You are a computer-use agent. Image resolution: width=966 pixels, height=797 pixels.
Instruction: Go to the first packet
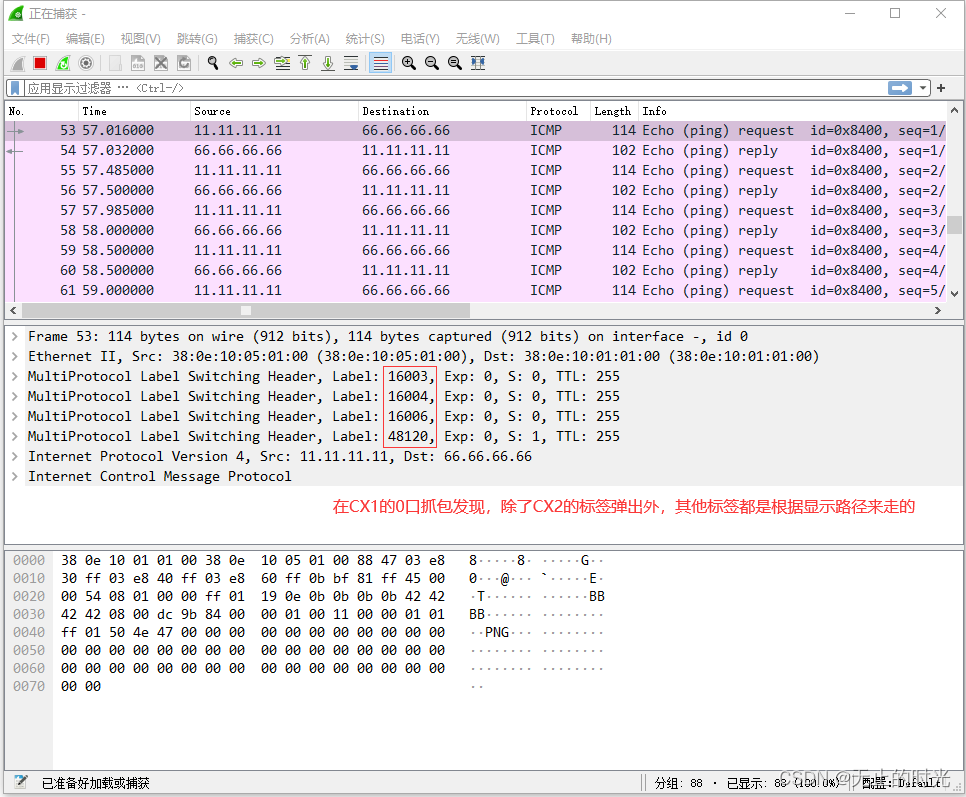(306, 62)
